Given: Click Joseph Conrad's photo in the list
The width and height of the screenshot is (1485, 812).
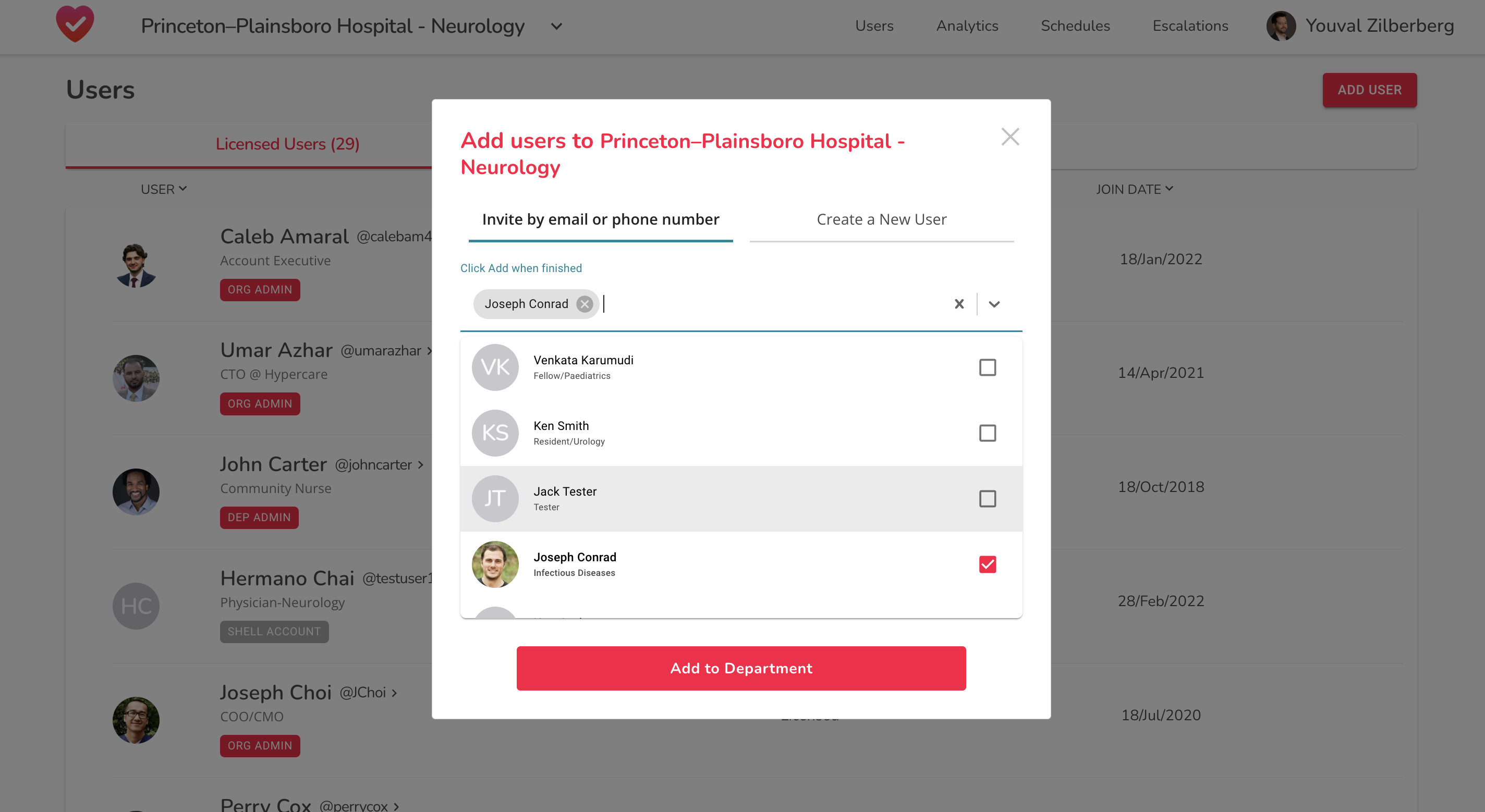Looking at the screenshot, I should (x=495, y=563).
